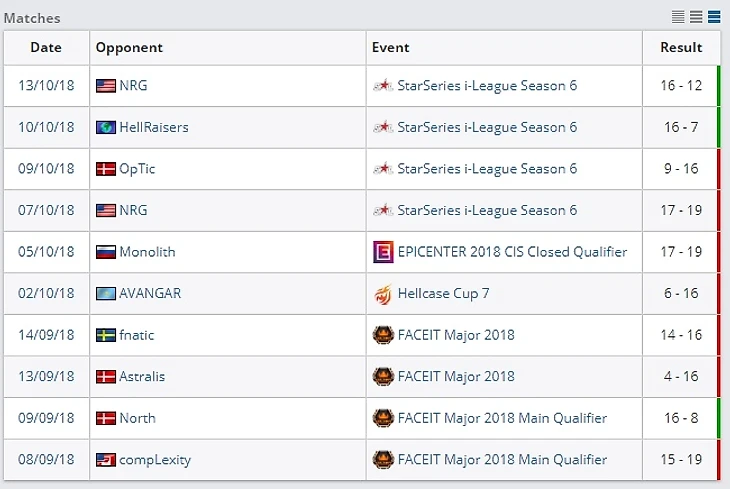Click the FACEIT Major logo in fnatic row
Viewport: 730px width, 489px height.
382,335
